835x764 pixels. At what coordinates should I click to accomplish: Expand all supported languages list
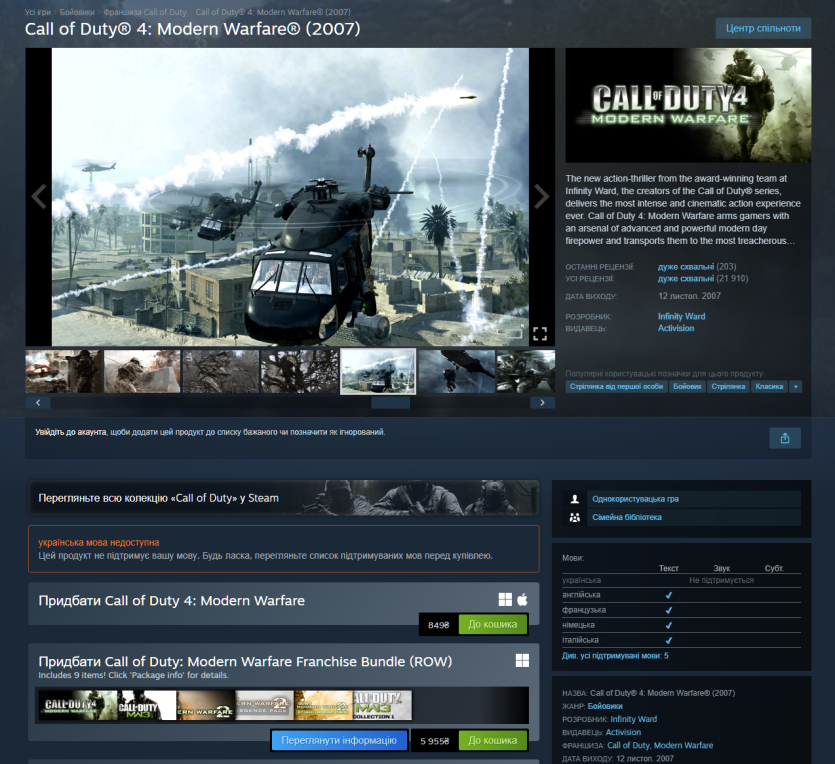[615, 655]
